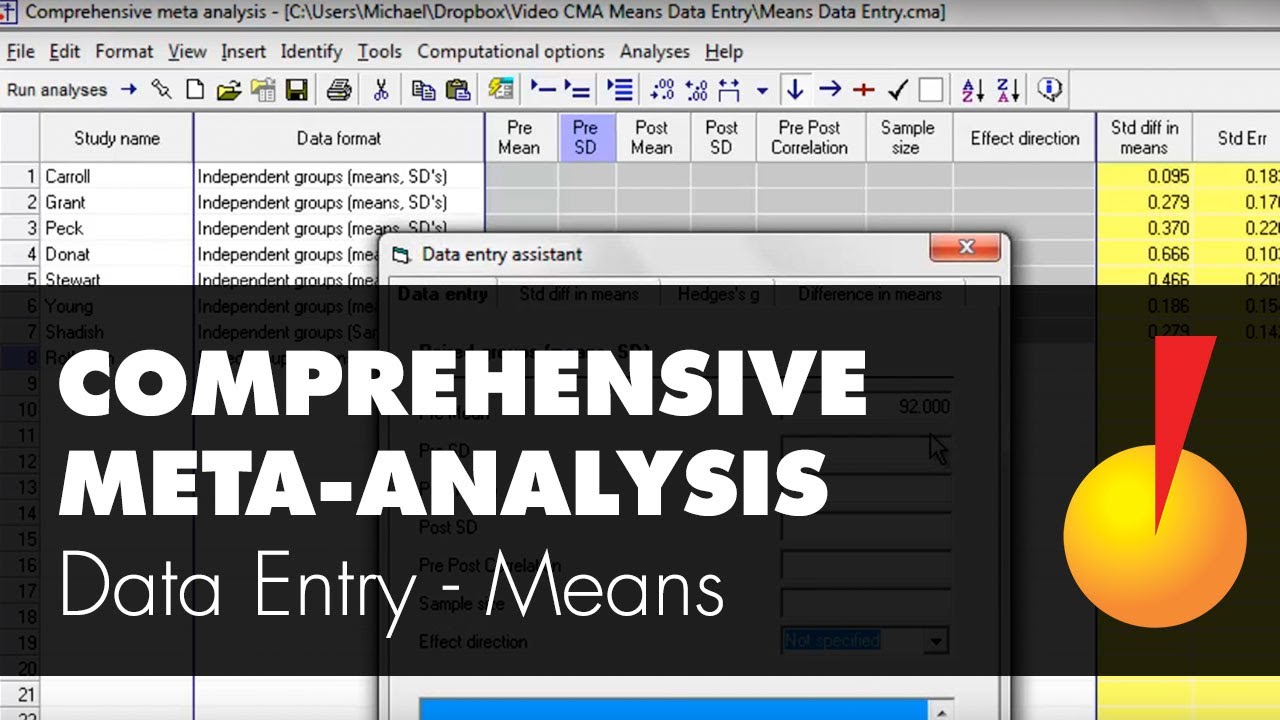Open the Tools menu
This screenshot has height=720, width=1280.
pos(380,52)
